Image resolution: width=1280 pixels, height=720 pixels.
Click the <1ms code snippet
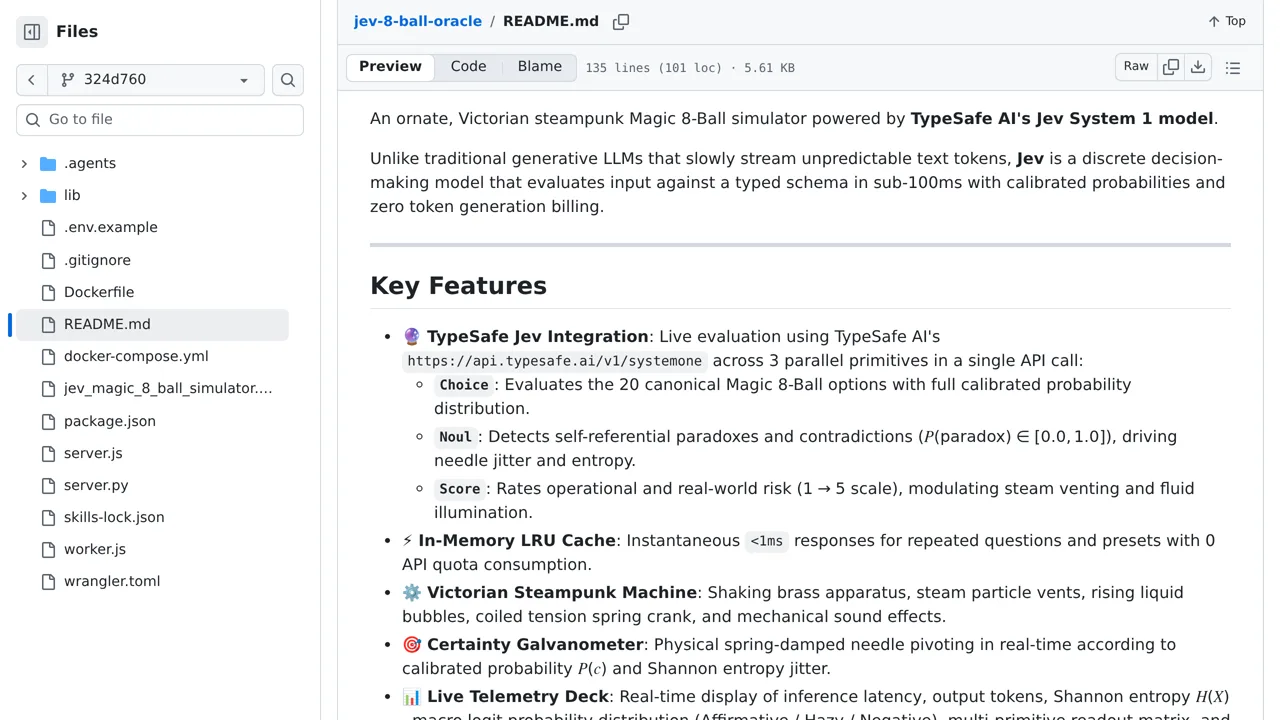(x=767, y=541)
